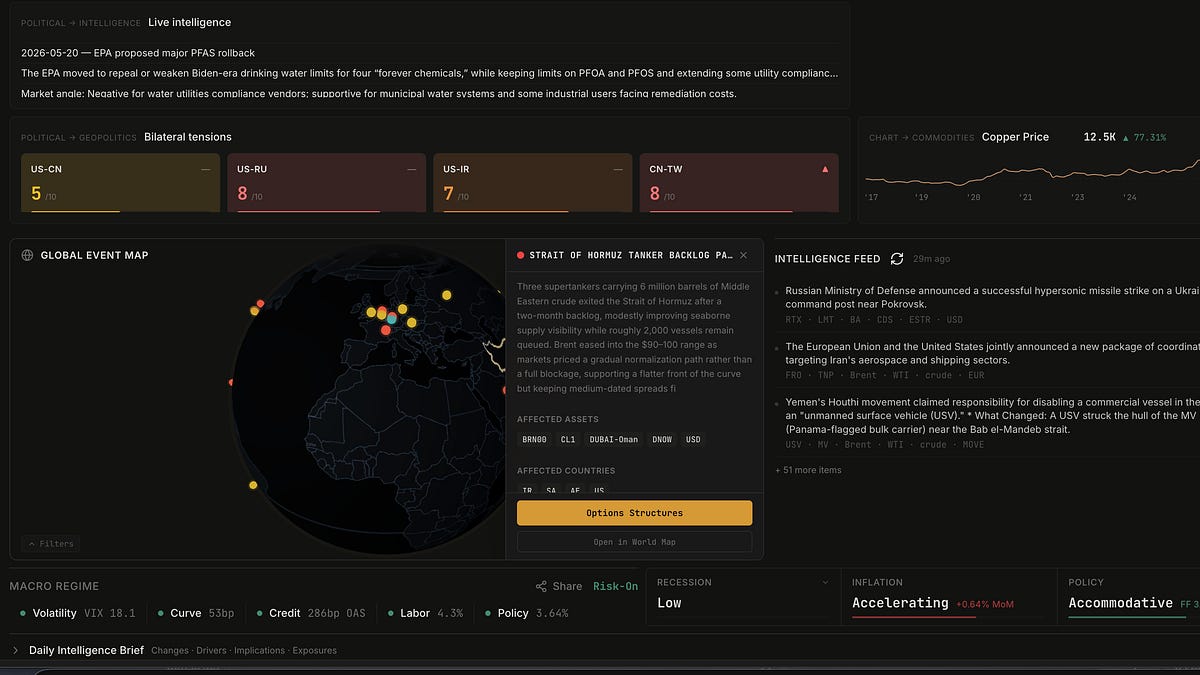1200x675 pixels.
Task: Click the red dot in the event panel title
Action: pos(520,255)
